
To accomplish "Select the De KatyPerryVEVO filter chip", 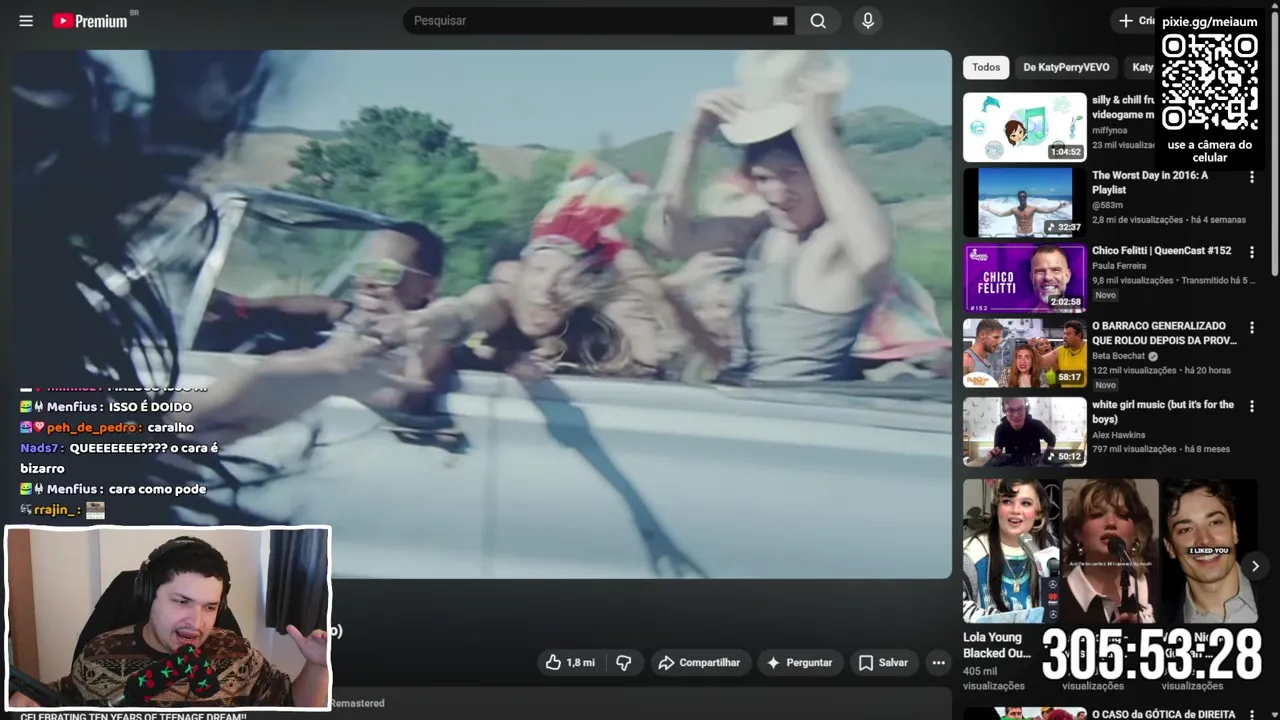I will click(x=1066, y=67).
